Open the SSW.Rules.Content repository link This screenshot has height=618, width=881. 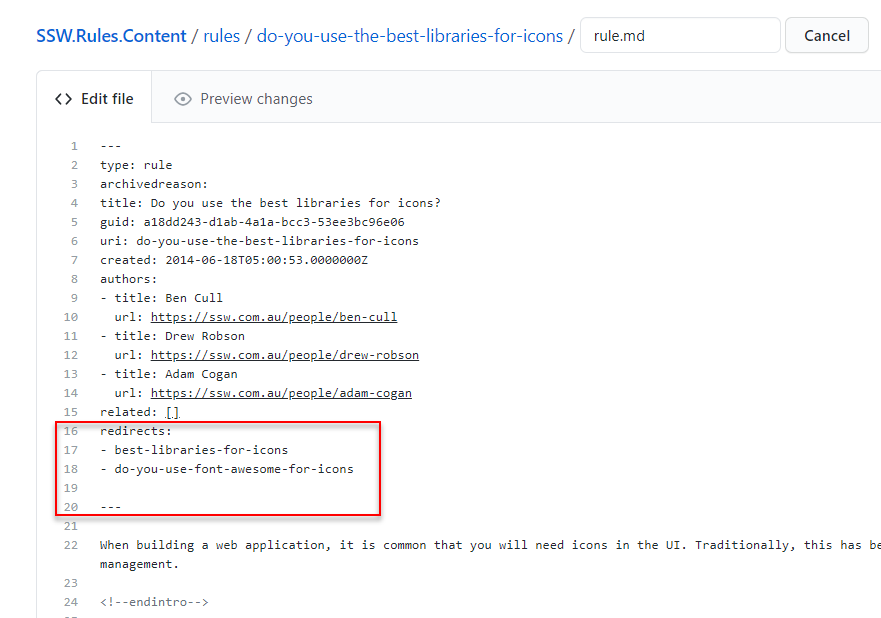[x=111, y=35]
